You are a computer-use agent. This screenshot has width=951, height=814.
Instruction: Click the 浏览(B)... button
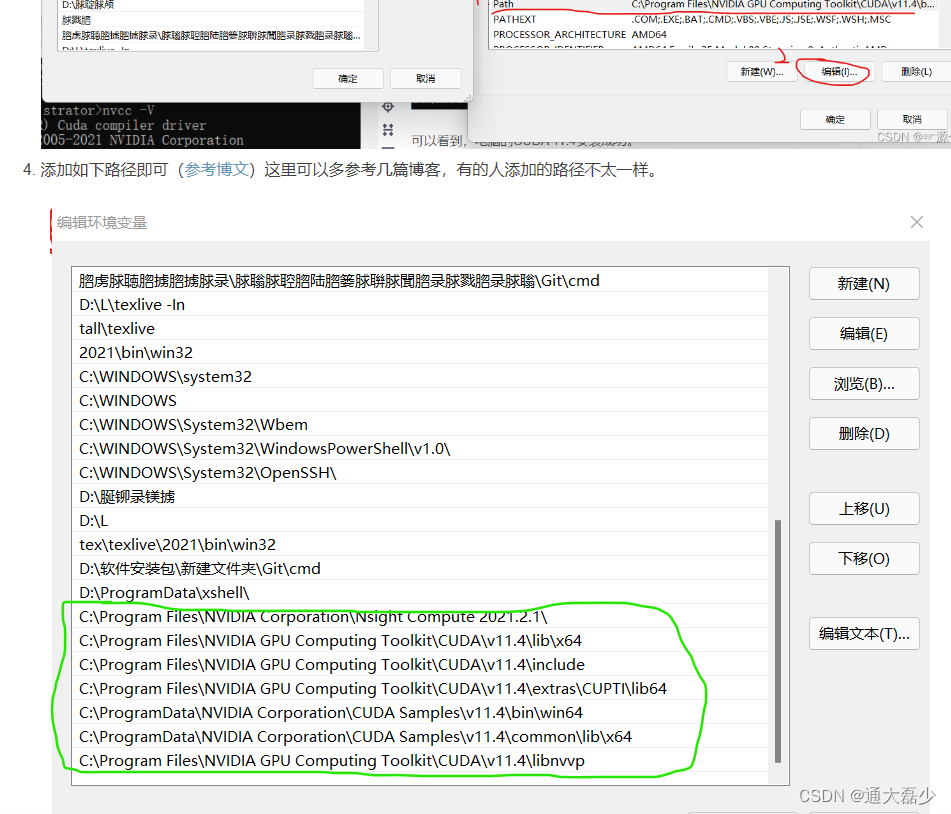[863, 383]
